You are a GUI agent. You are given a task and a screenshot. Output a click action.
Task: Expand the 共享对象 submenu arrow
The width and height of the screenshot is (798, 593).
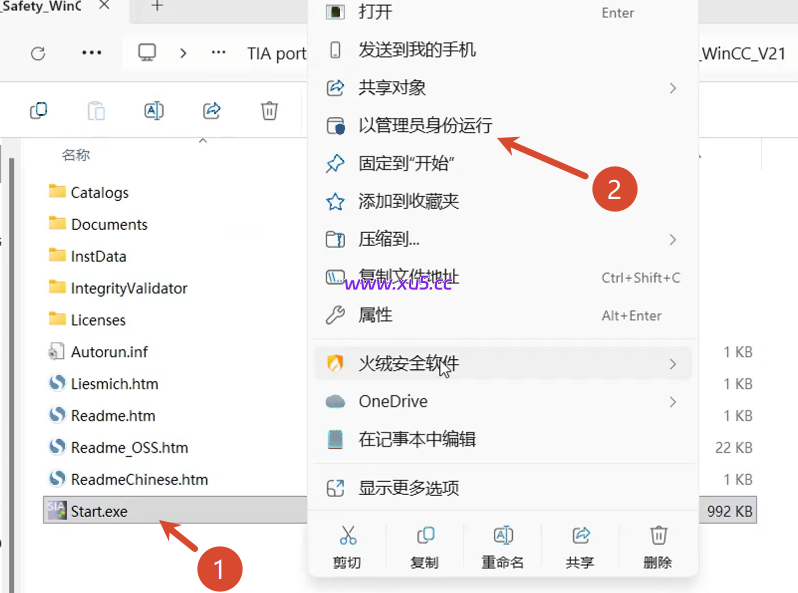click(x=672, y=88)
